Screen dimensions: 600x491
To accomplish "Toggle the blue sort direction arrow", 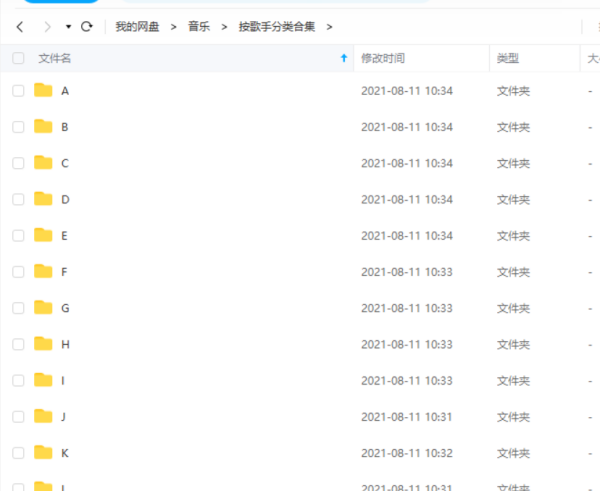I will pyautogui.click(x=345, y=59).
